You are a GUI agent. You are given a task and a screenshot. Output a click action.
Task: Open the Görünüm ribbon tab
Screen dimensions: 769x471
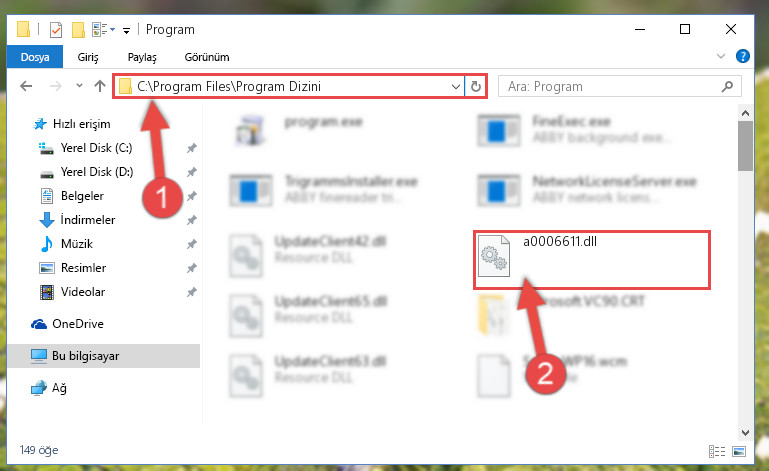(206, 57)
